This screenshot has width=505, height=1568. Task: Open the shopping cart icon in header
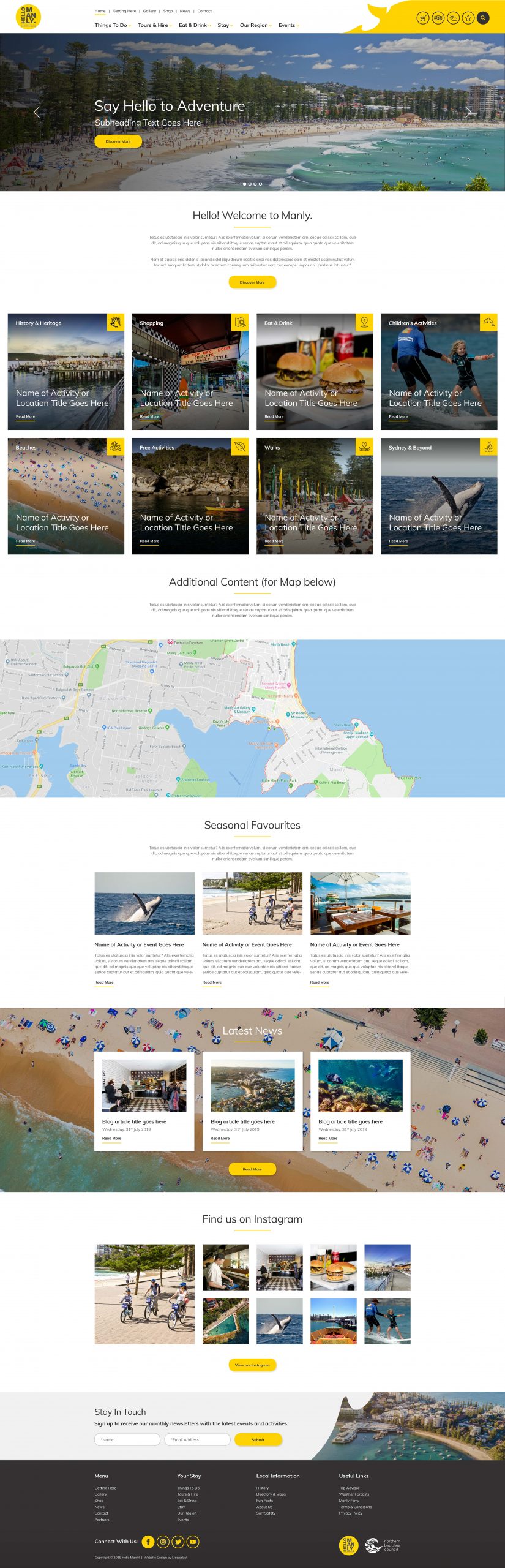[x=422, y=18]
